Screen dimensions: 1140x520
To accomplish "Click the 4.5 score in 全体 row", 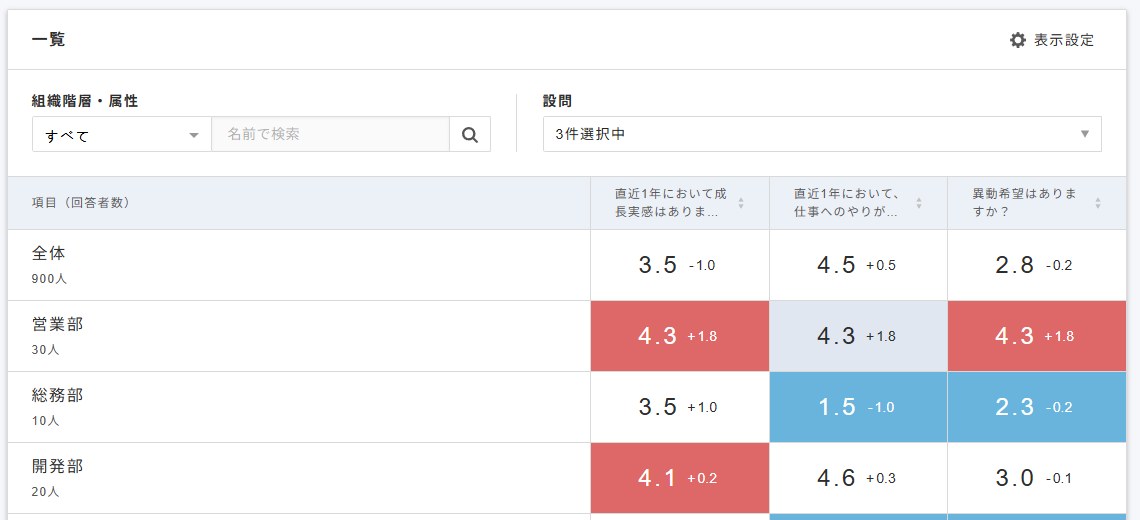I will click(x=837, y=265).
